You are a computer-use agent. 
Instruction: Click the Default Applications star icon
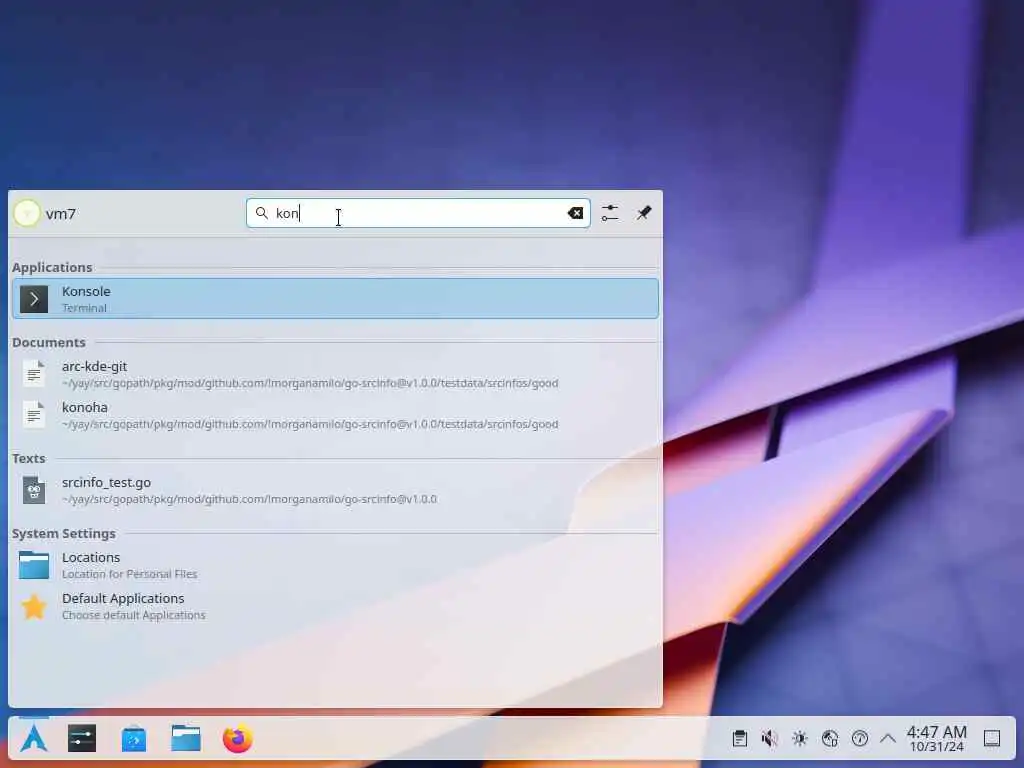point(34,607)
